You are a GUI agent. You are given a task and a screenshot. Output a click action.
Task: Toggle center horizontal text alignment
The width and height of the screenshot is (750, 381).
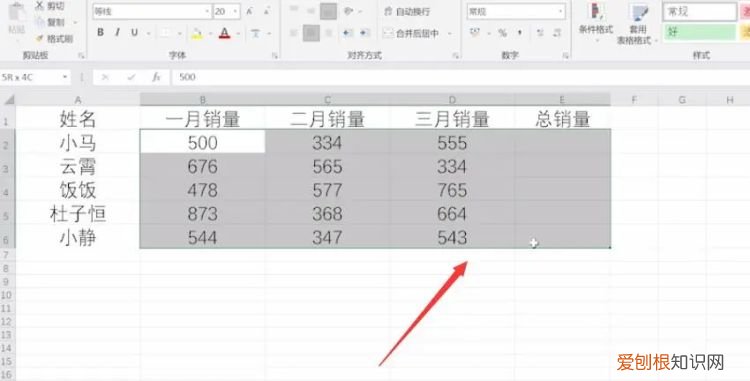[311, 33]
